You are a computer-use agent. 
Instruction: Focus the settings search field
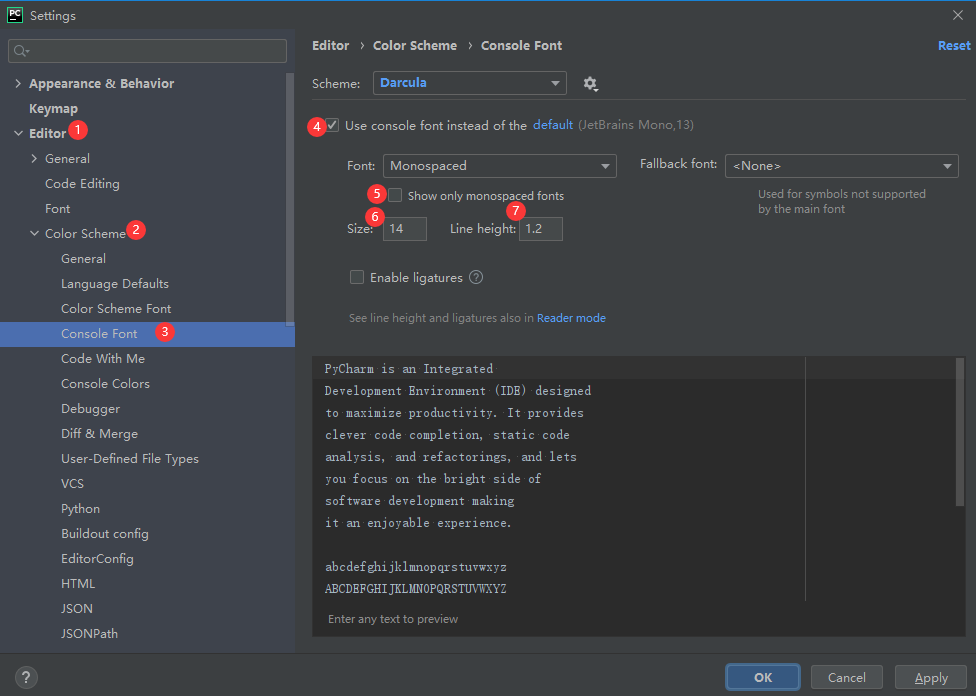(148, 51)
